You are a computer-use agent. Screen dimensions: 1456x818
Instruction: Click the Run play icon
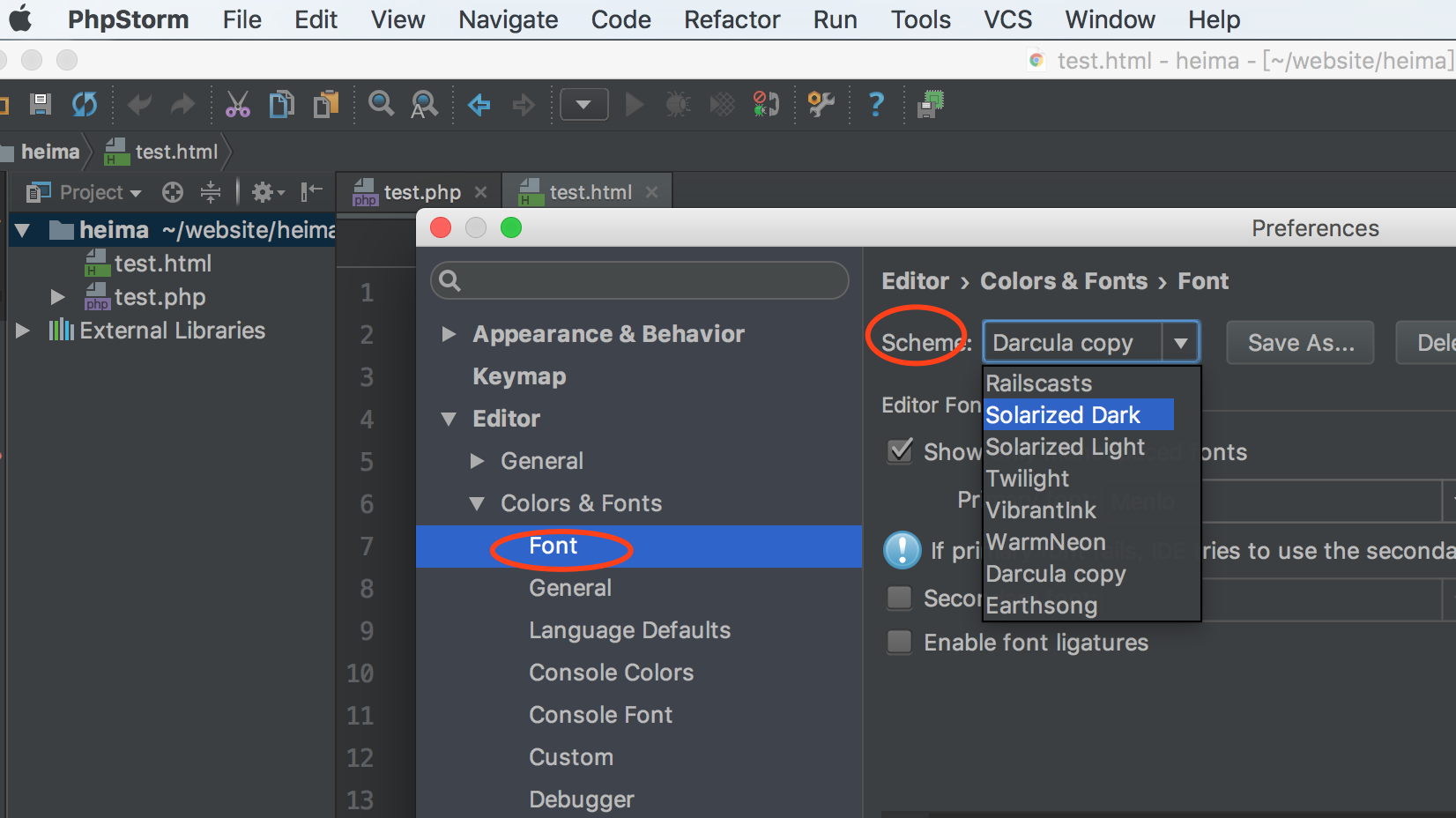point(634,105)
